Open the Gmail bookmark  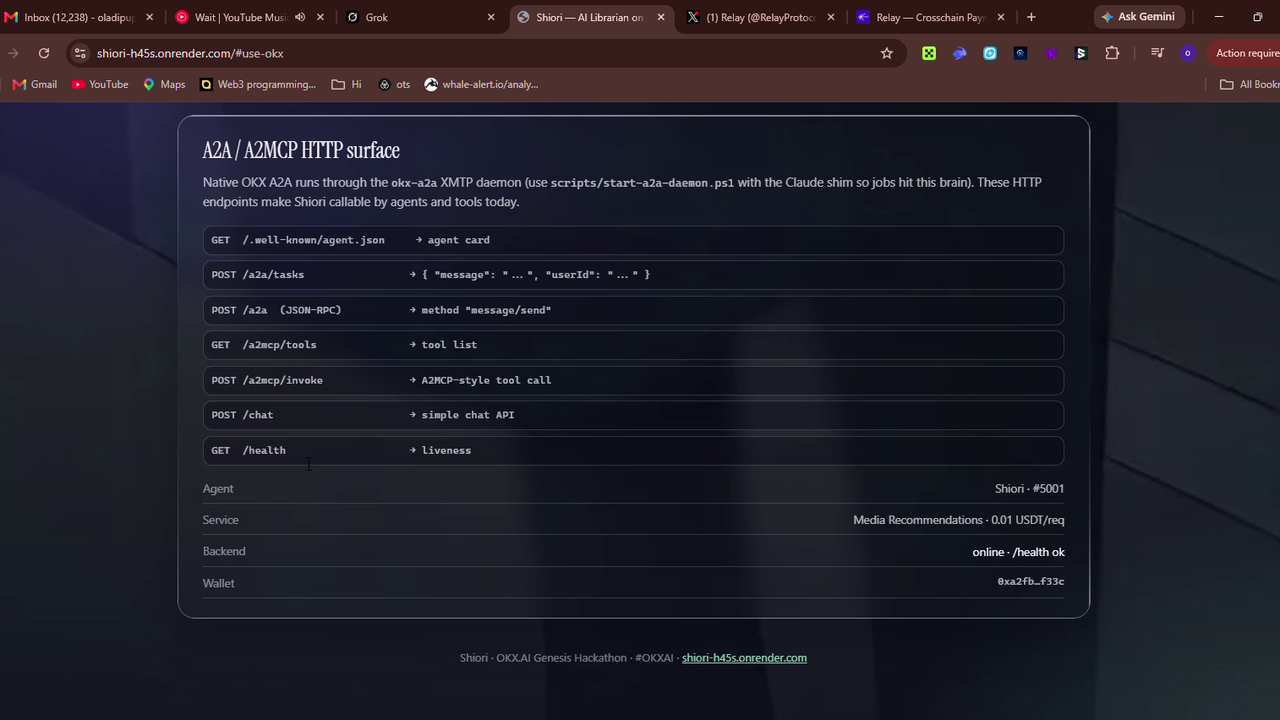tap(35, 84)
